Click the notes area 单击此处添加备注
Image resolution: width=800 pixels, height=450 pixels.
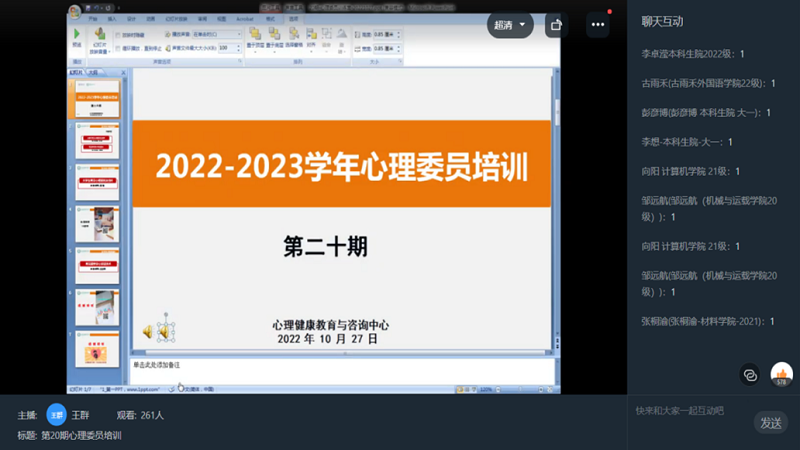coord(342,370)
